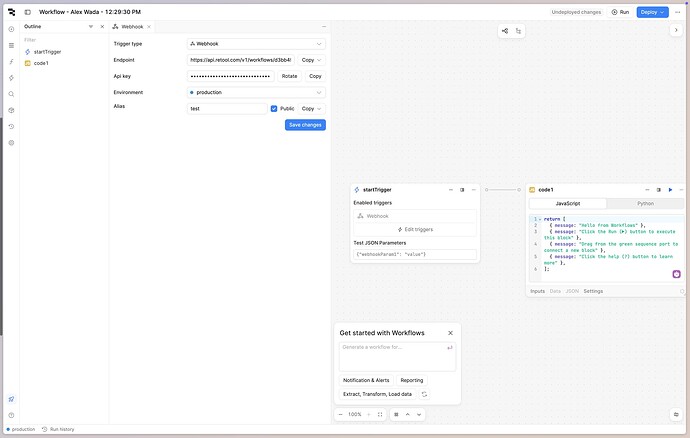The image size is (690, 438).
Task: Click the Alias input field
Action: pyautogui.click(x=227, y=109)
